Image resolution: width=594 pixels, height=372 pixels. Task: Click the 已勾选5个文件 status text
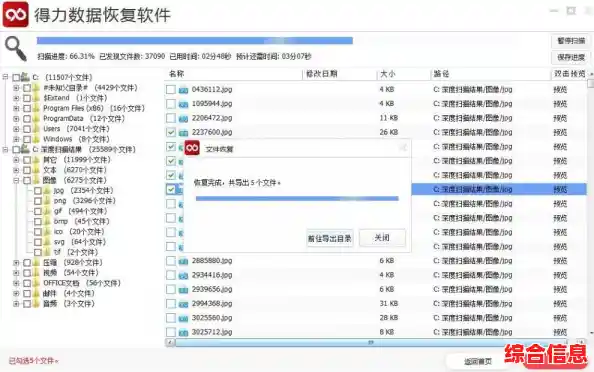pos(33,361)
